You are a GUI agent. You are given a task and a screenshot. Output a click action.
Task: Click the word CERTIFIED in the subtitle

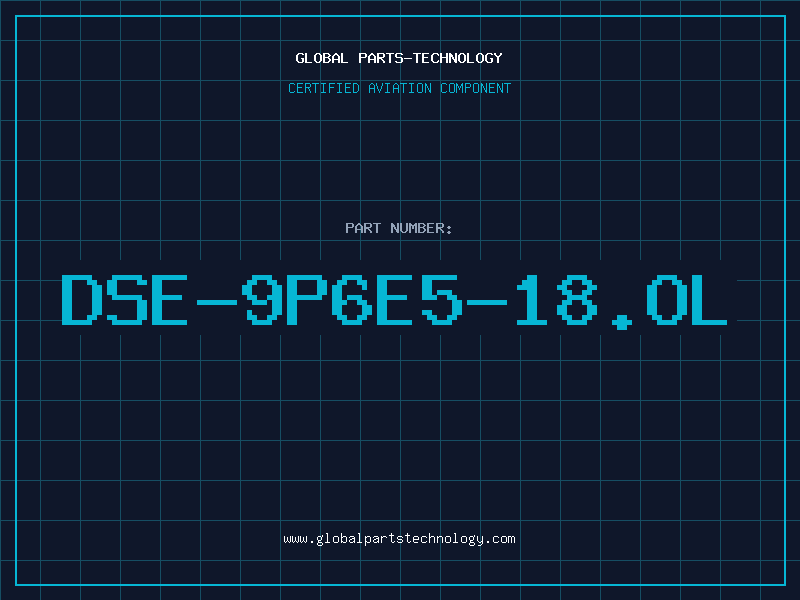pyautogui.click(x=323, y=88)
